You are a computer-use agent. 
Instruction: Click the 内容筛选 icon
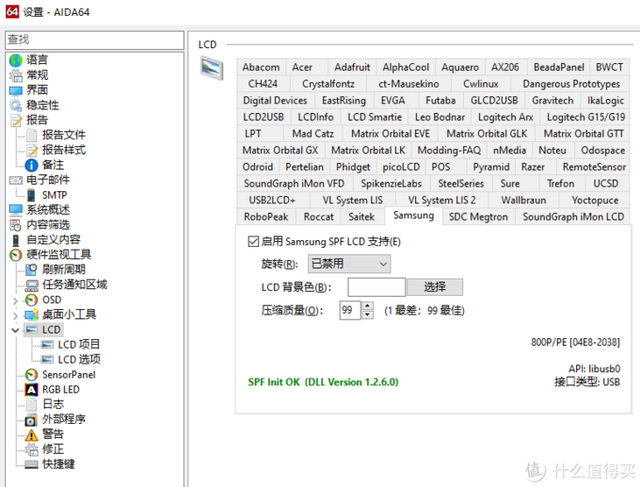pos(16,225)
